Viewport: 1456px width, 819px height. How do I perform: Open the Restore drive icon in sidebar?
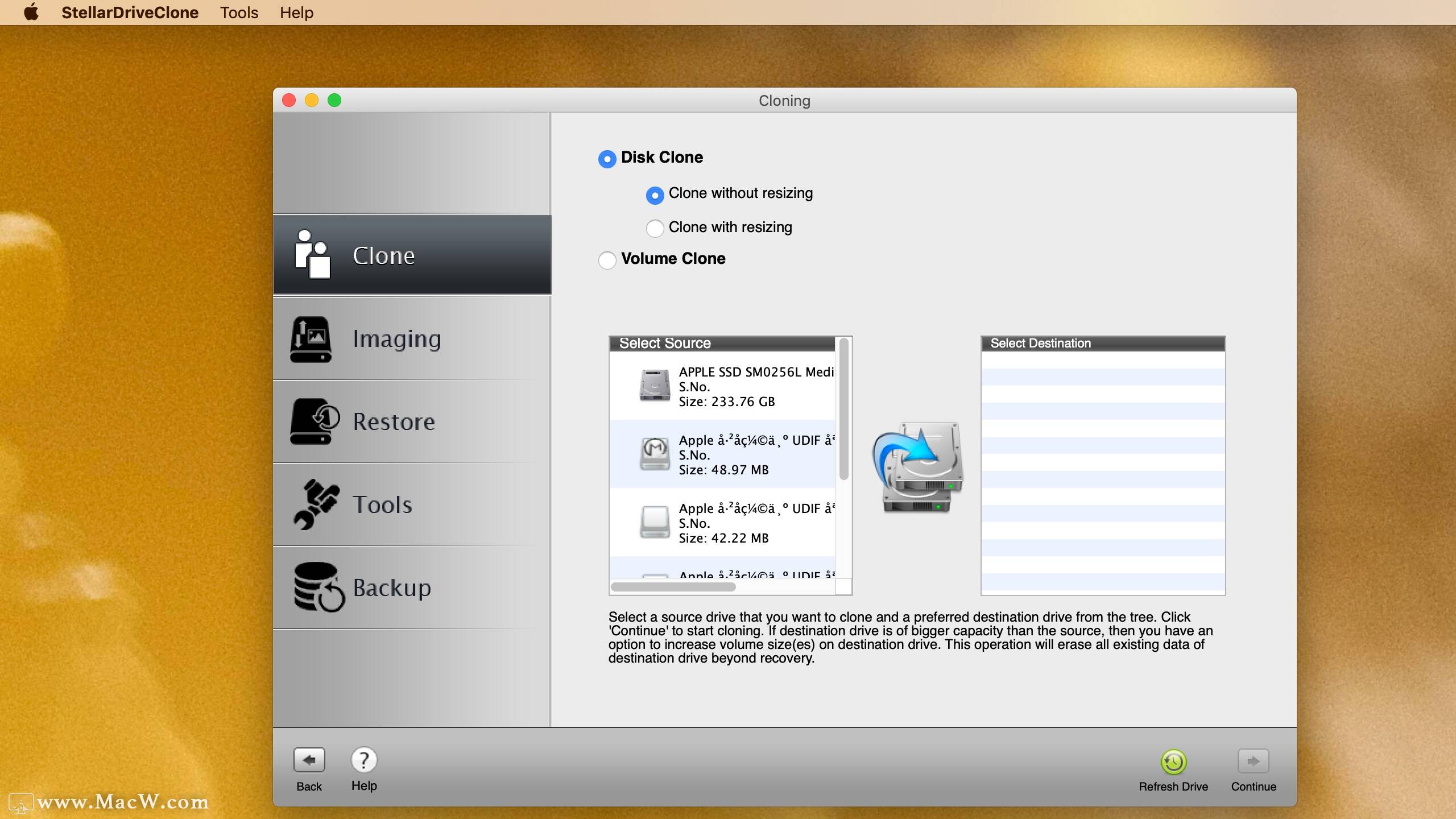pos(315,421)
